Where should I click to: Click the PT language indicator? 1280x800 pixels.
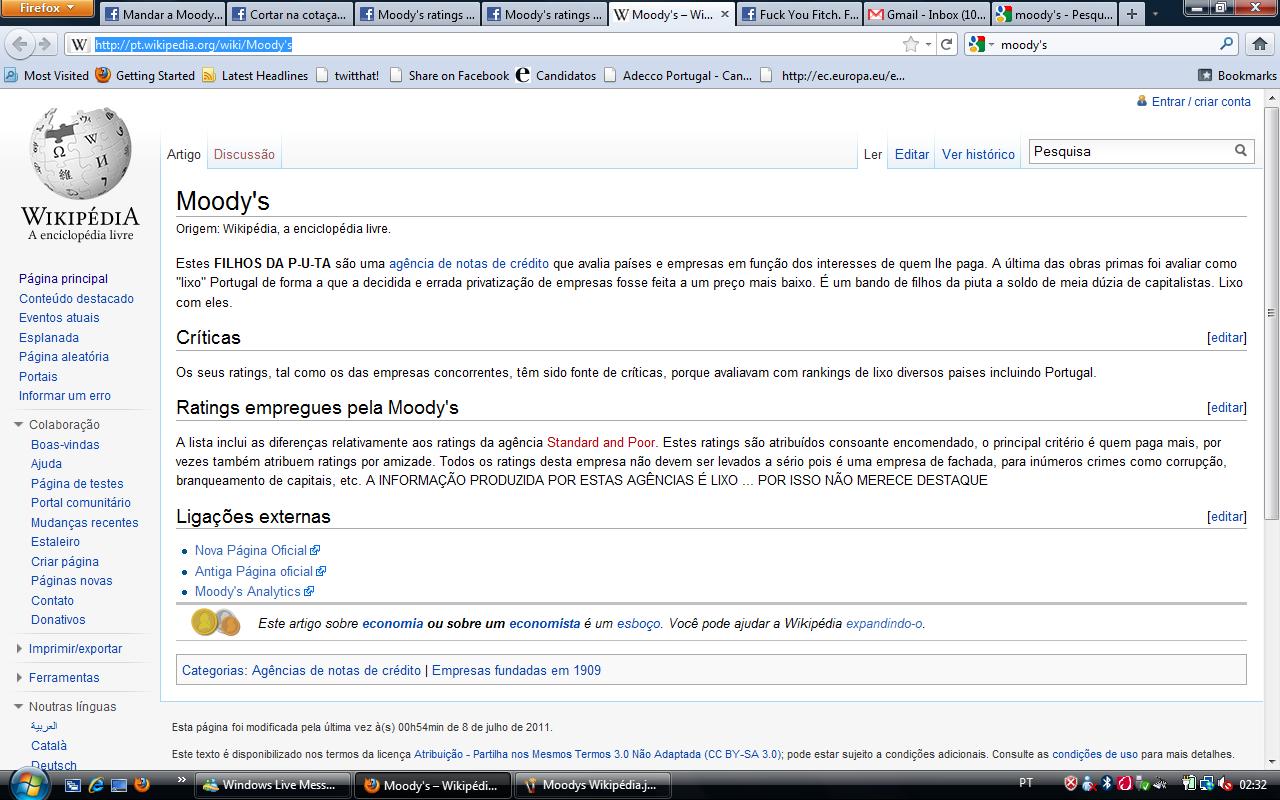(1026, 783)
